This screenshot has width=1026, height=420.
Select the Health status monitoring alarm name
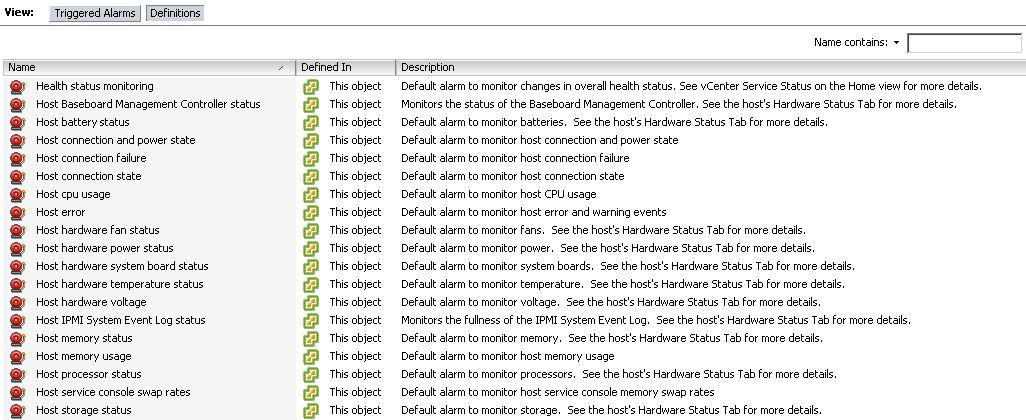pos(95,86)
